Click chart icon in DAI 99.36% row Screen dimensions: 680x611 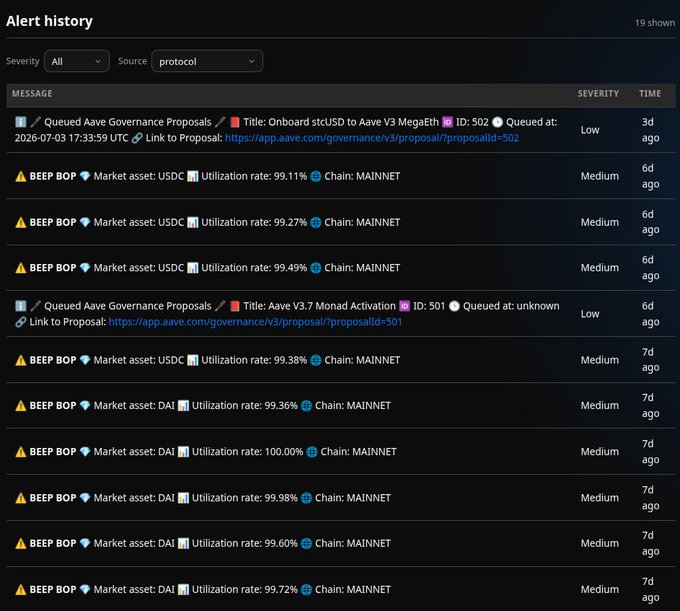183,405
